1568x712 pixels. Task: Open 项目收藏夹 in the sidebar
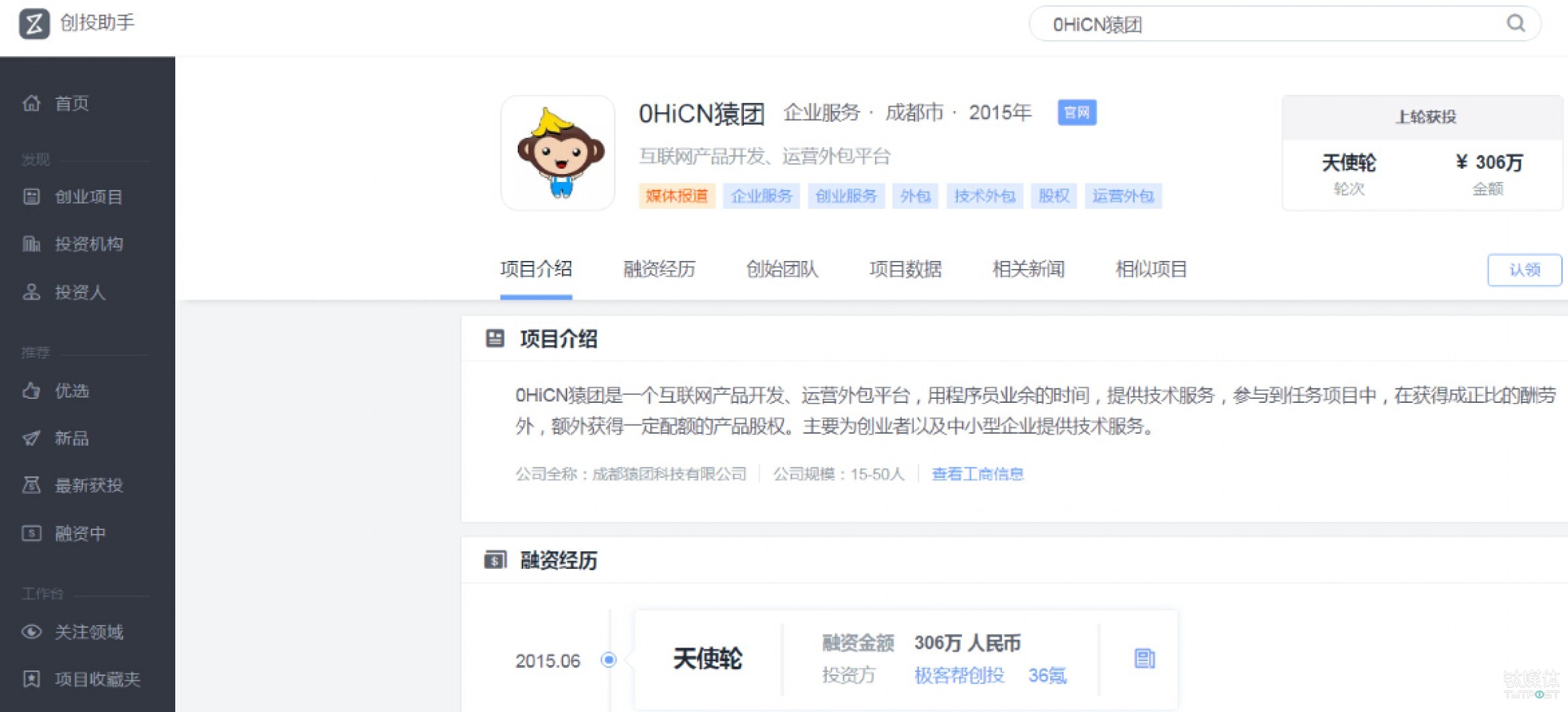[97, 680]
